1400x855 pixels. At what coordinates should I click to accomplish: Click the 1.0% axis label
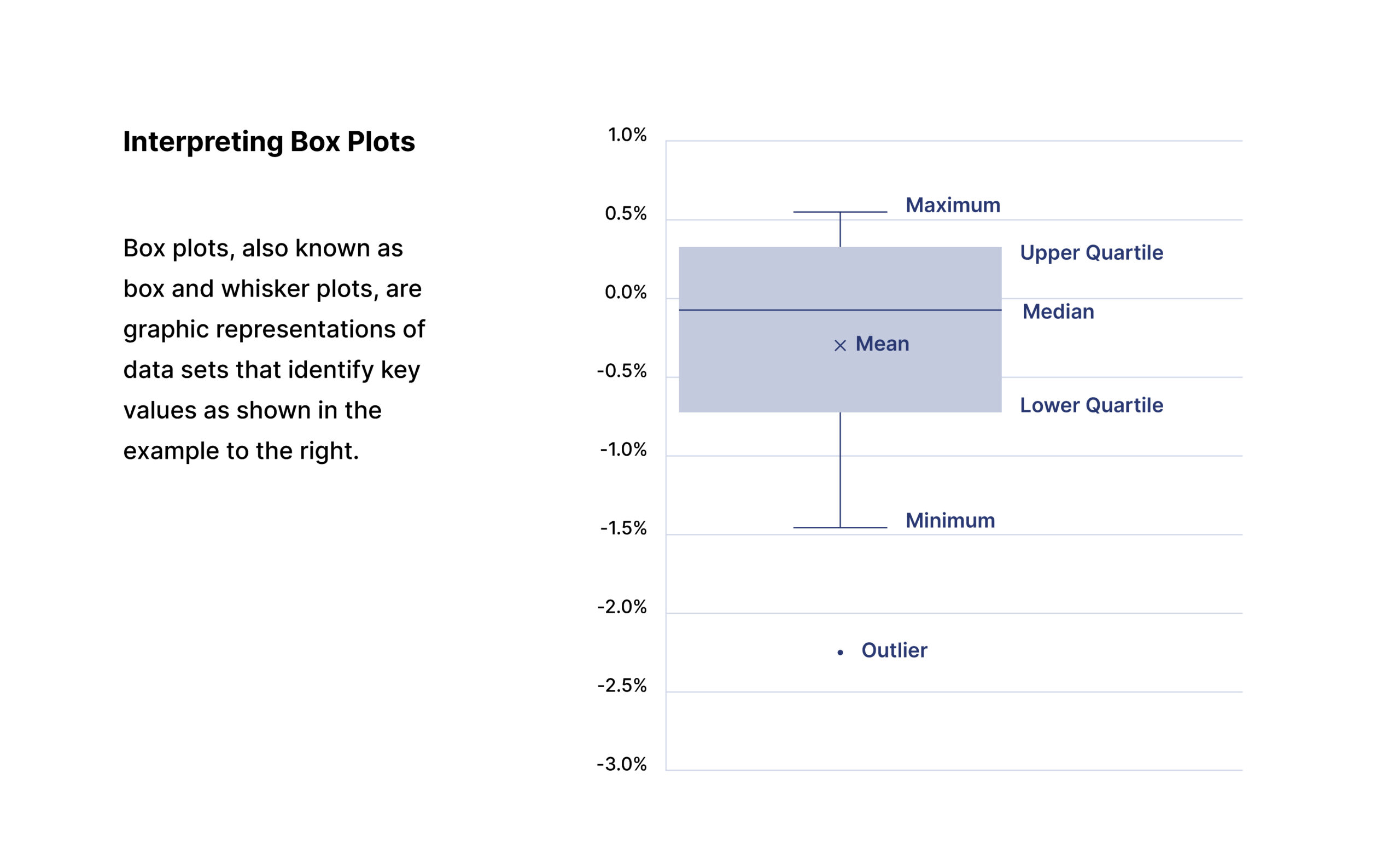[x=627, y=135]
